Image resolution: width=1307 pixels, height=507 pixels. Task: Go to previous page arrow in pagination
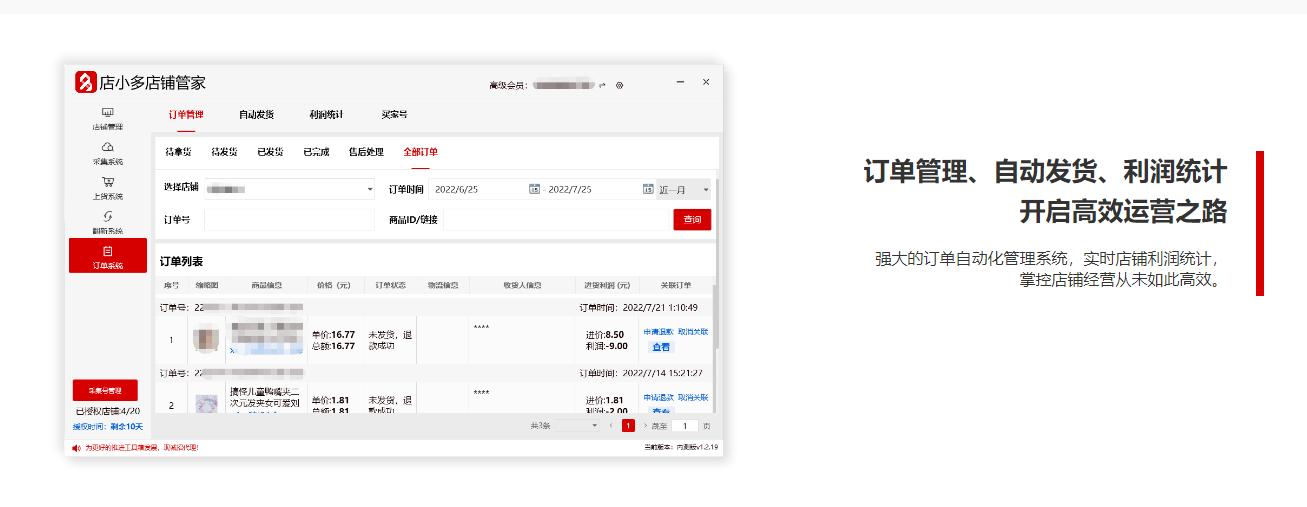coord(611,425)
